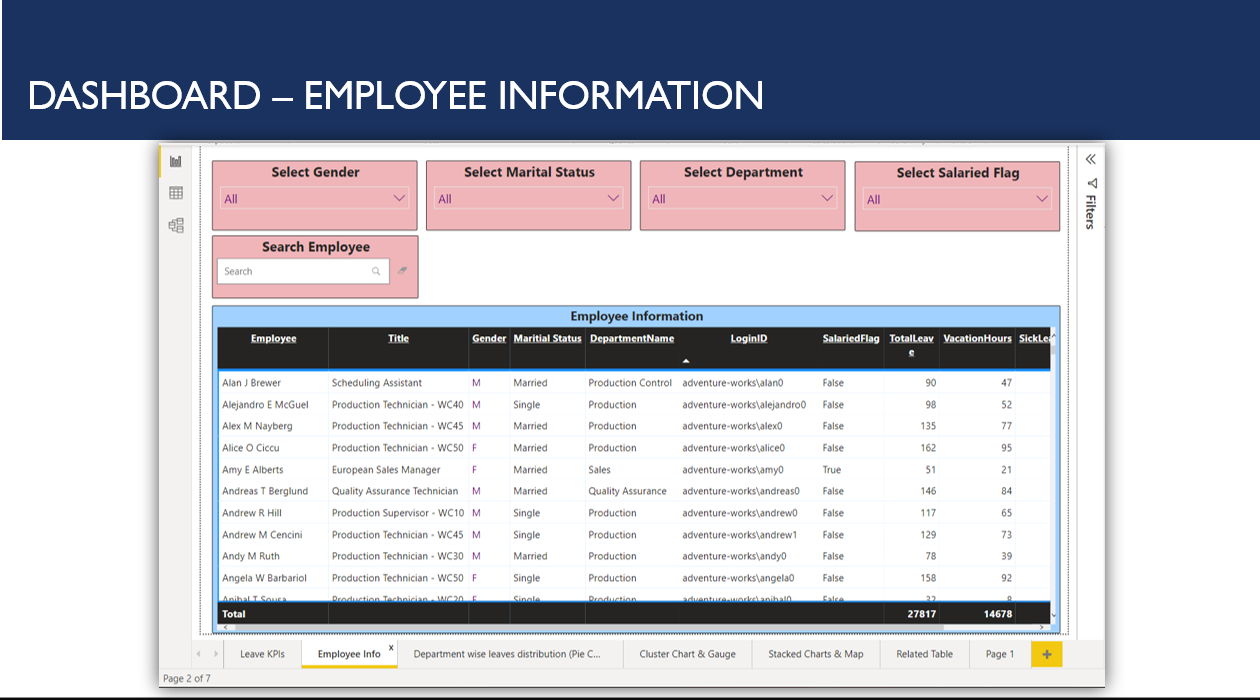The width and height of the screenshot is (1260, 700).
Task: Sort by the Gender column header
Action: pyautogui.click(x=489, y=339)
